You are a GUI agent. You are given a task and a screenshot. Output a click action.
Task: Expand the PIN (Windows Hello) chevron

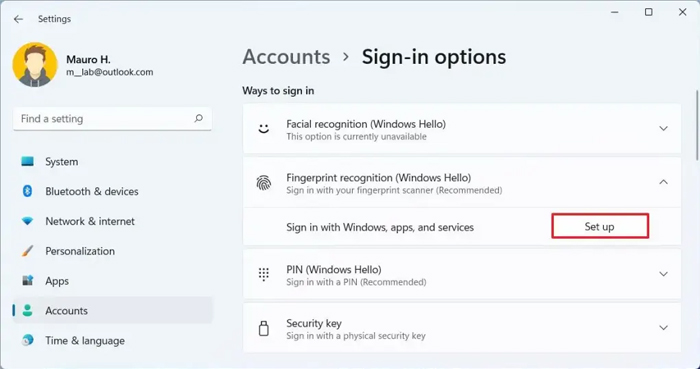[663, 274]
